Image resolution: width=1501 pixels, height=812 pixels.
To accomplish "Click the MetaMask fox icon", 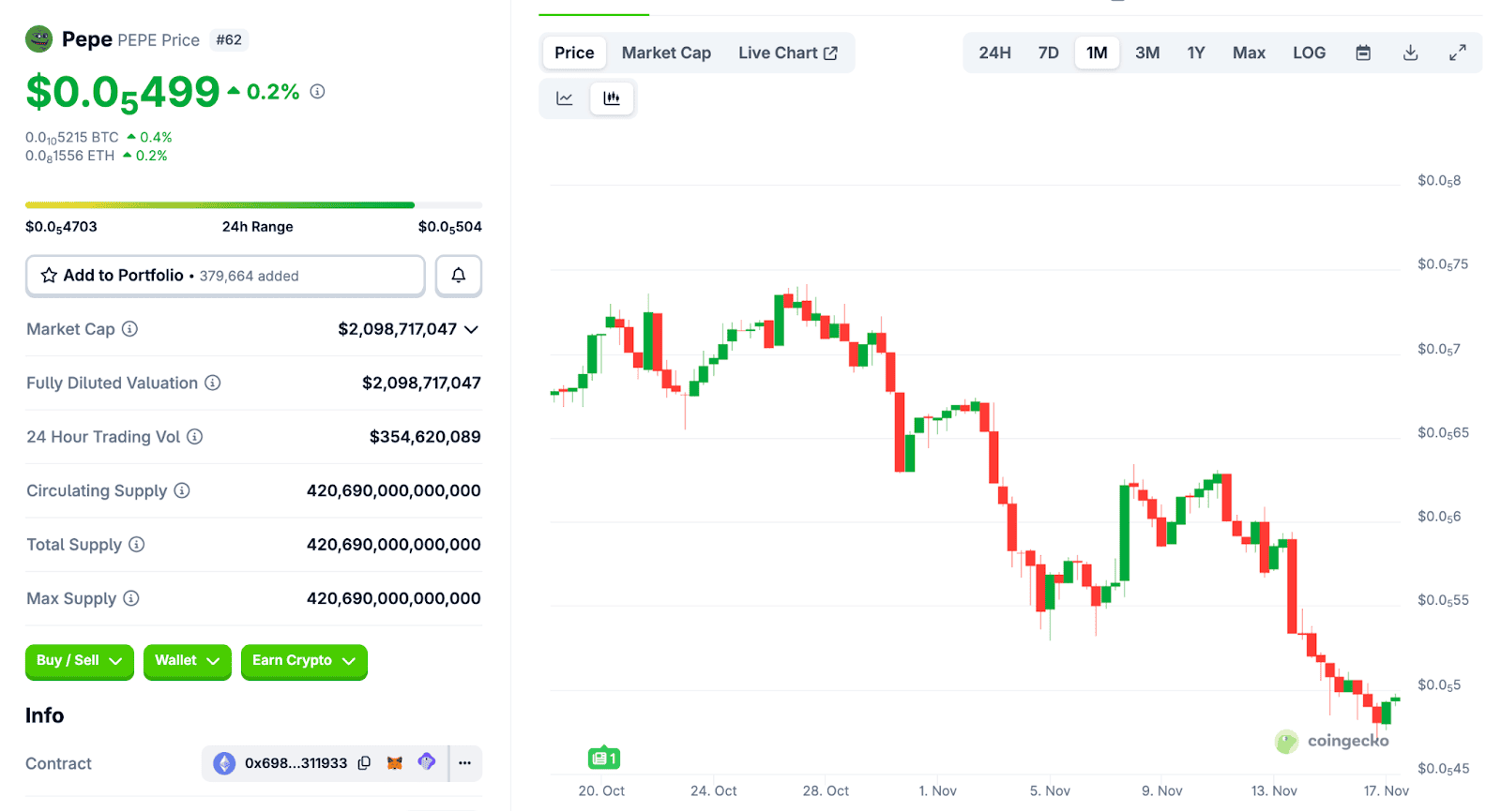I will point(395,763).
